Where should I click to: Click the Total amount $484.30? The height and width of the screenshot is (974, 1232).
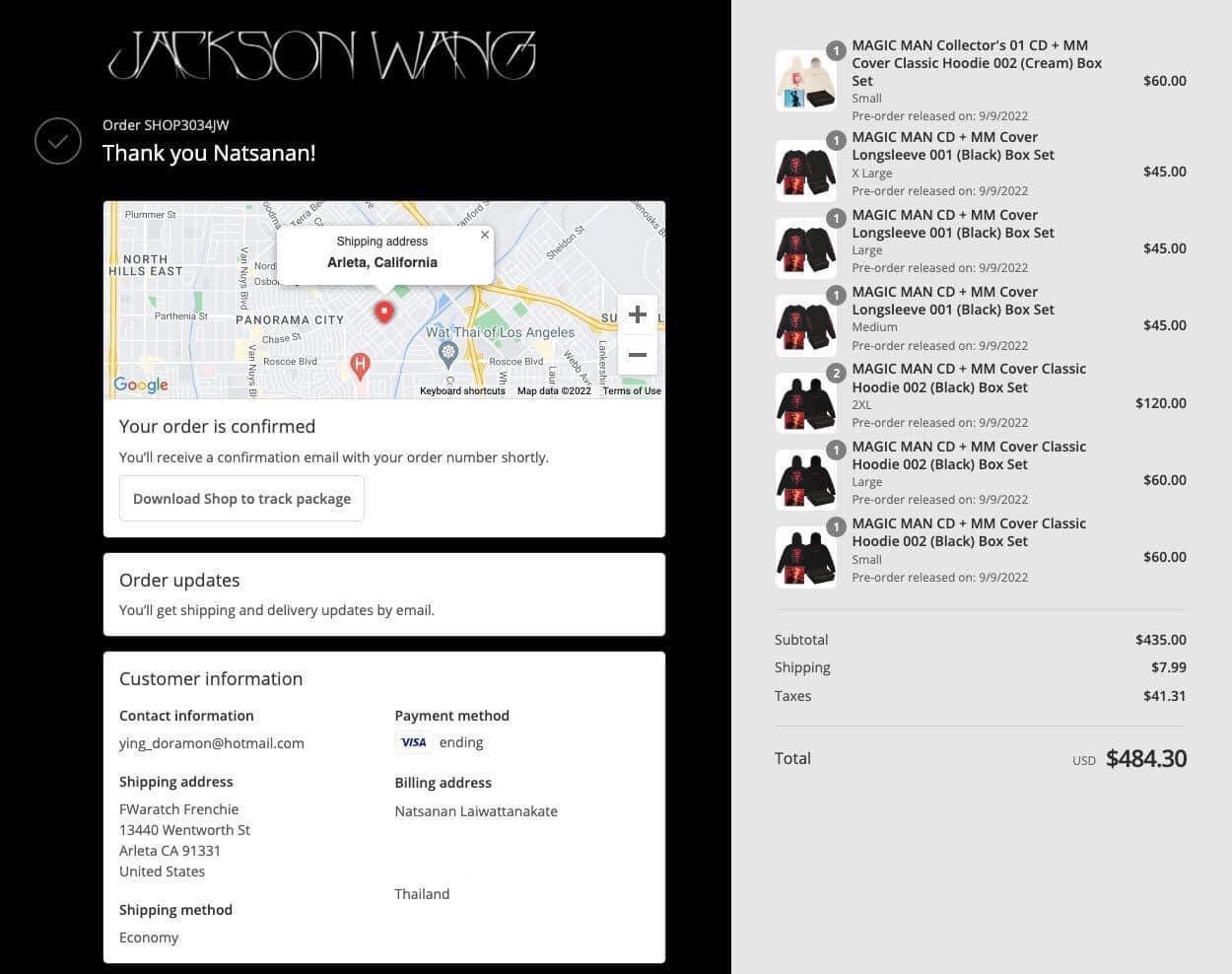[x=1146, y=758]
